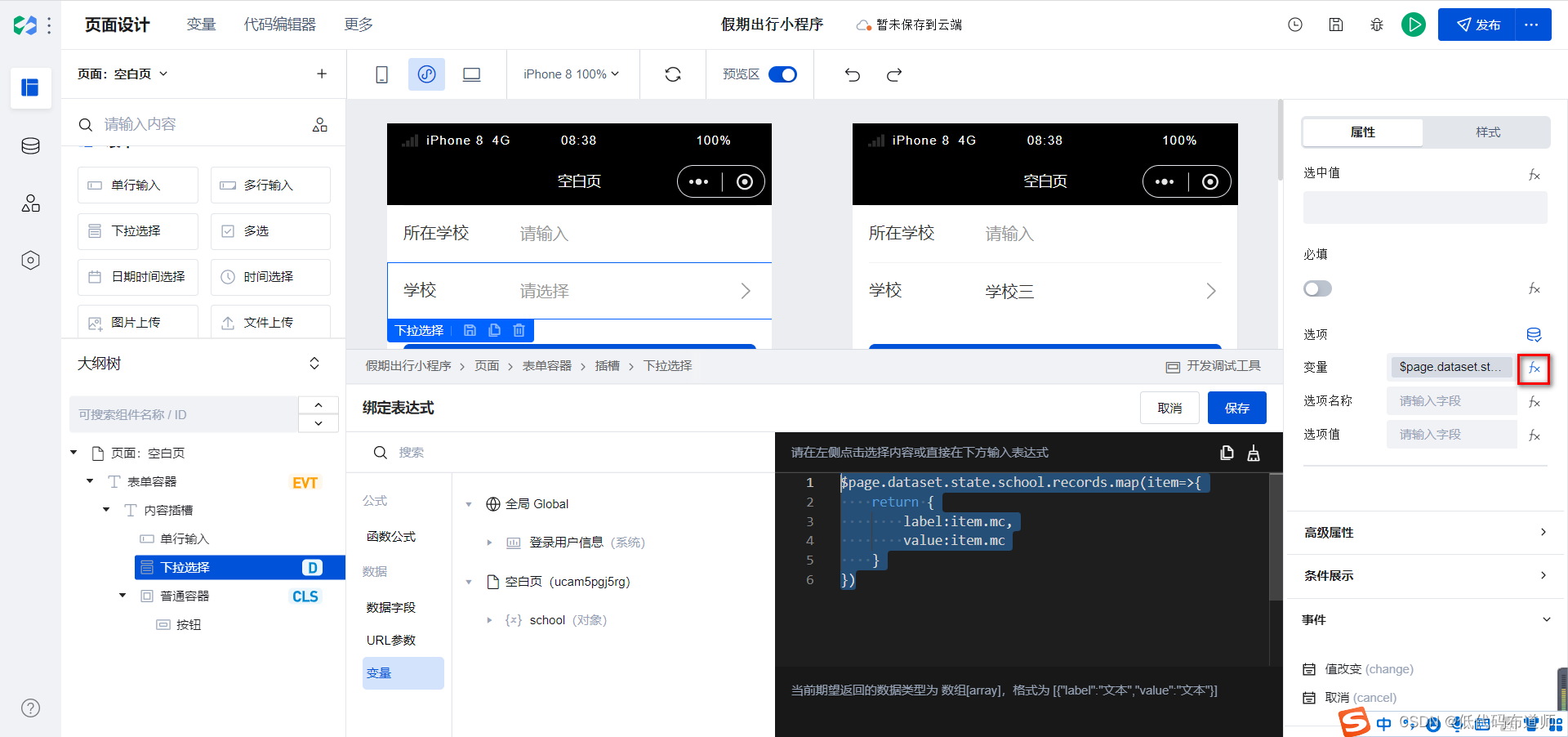Expand the 高级属性 section
Image resolution: width=1568 pixels, height=737 pixels.
[x=1425, y=532]
